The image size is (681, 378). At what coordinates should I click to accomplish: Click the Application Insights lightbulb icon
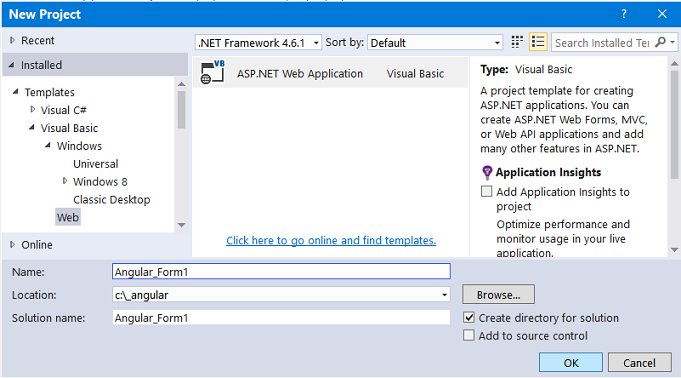(x=487, y=172)
